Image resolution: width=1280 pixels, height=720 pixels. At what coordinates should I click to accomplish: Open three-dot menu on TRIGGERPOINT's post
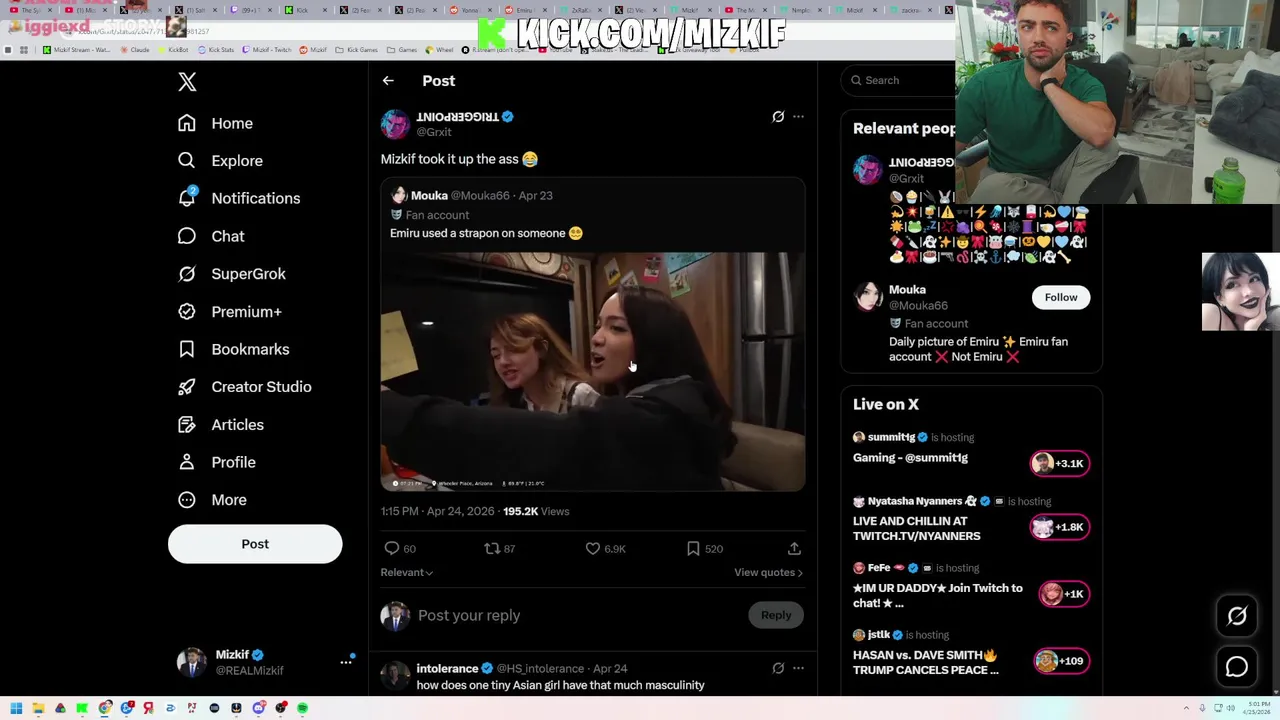[798, 117]
